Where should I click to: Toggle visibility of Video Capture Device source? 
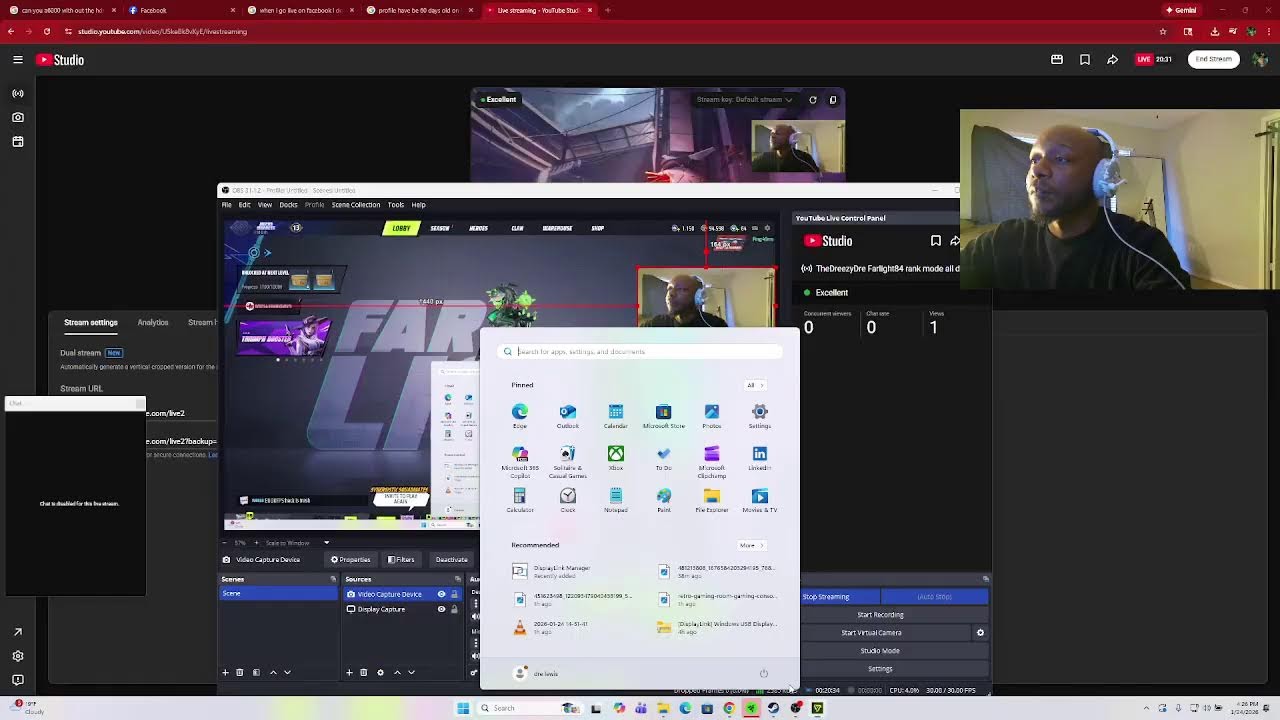tap(441, 594)
